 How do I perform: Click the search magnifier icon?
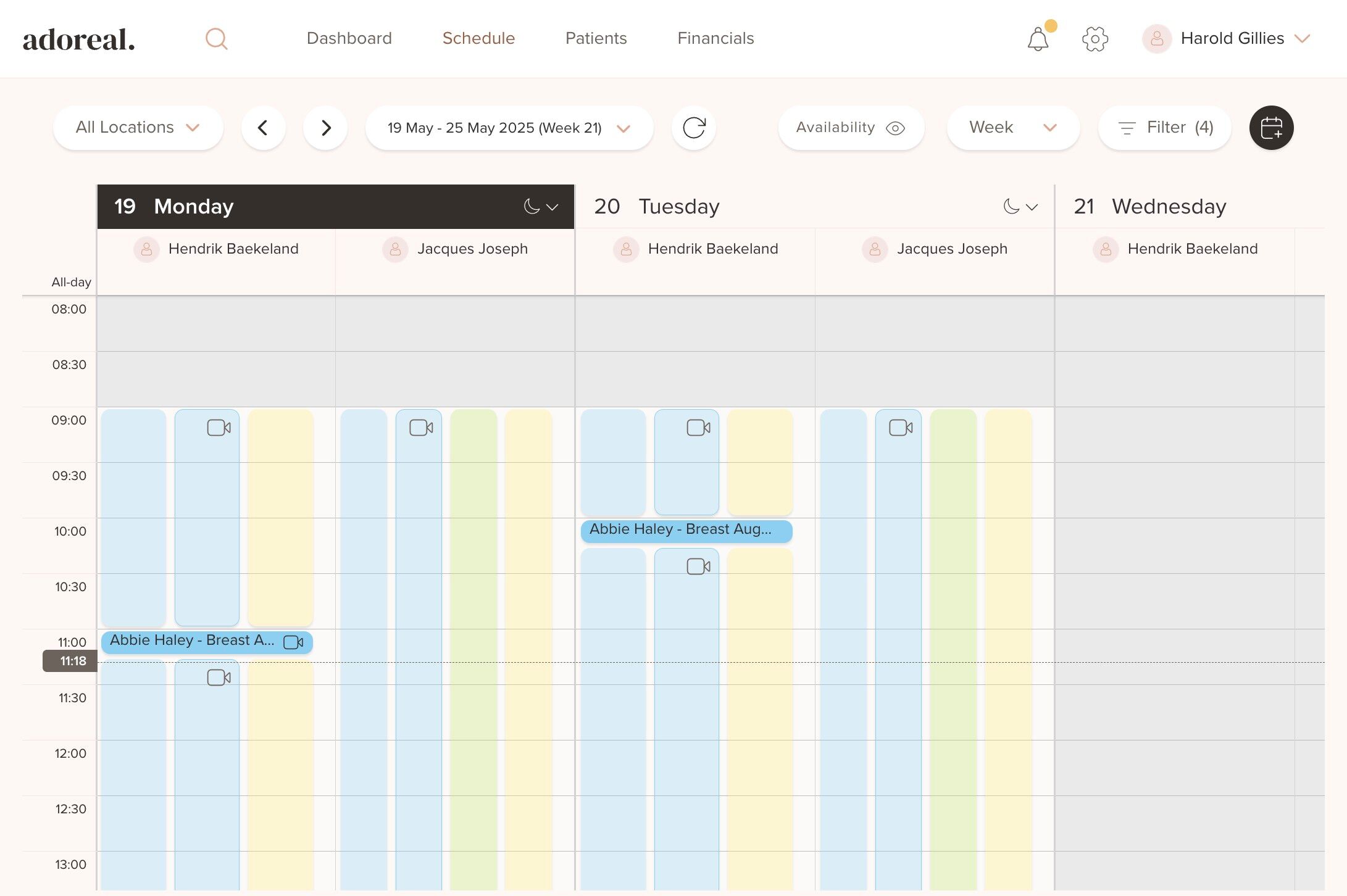pyautogui.click(x=216, y=39)
